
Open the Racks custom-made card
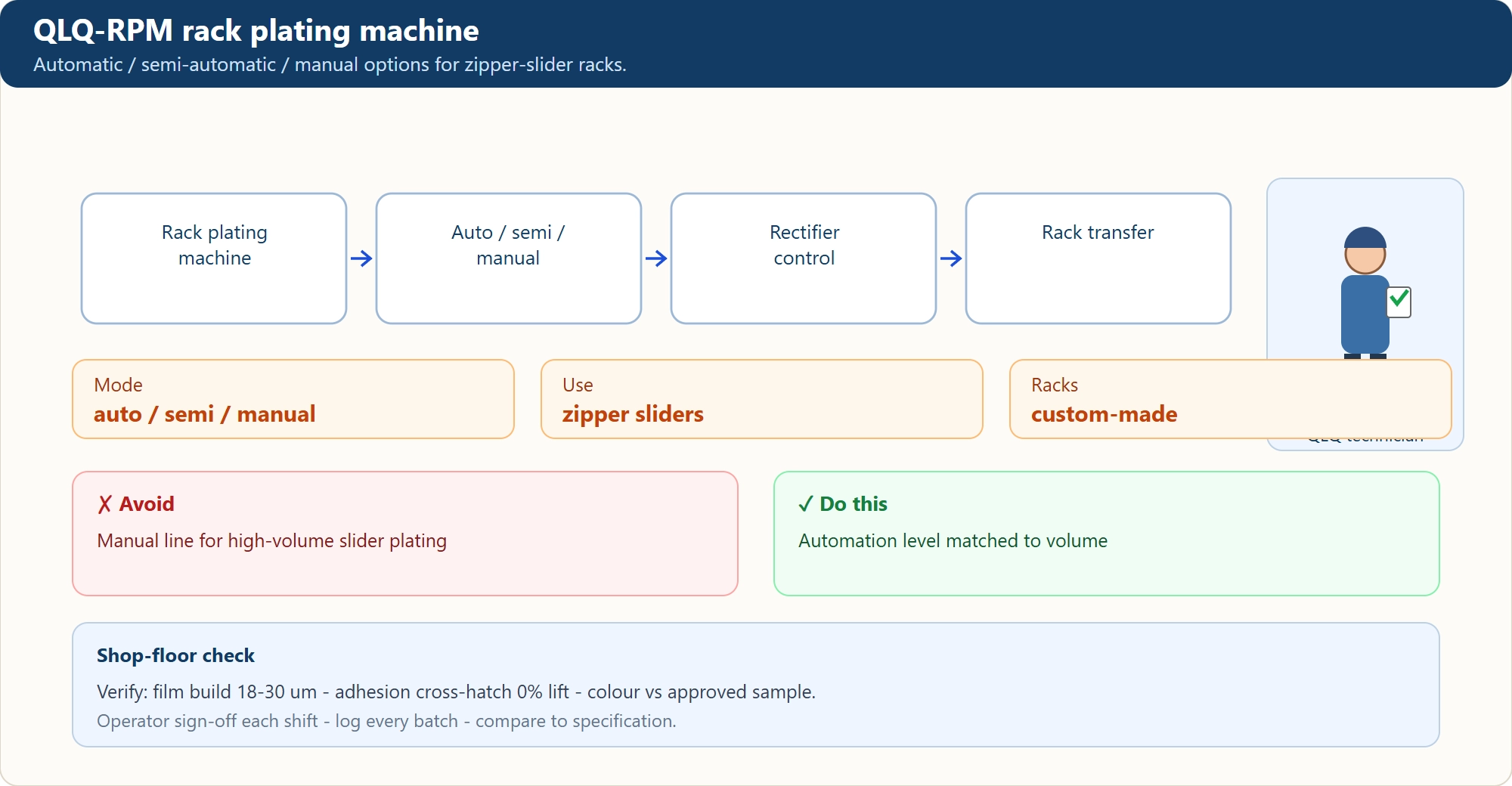tap(1231, 399)
